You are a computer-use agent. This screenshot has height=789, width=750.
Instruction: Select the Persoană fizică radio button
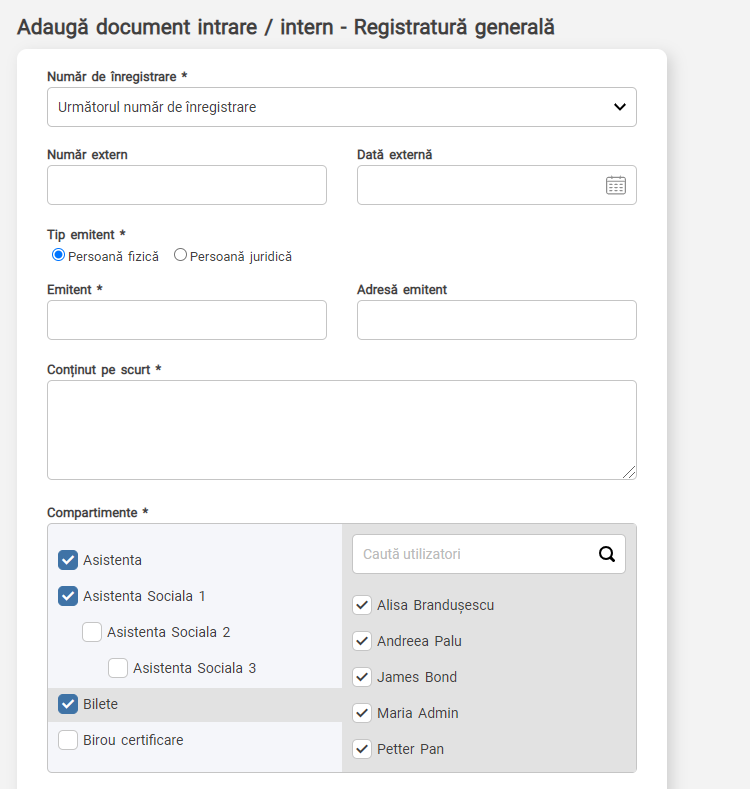point(58,255)
